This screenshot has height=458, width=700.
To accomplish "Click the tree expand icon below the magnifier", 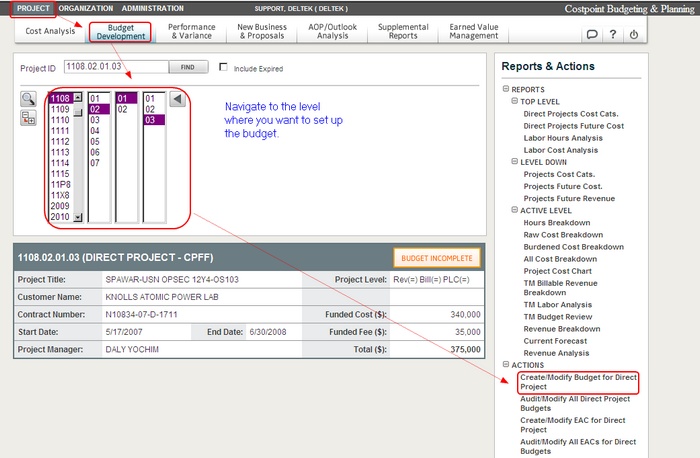I will [x=28, y=118].
